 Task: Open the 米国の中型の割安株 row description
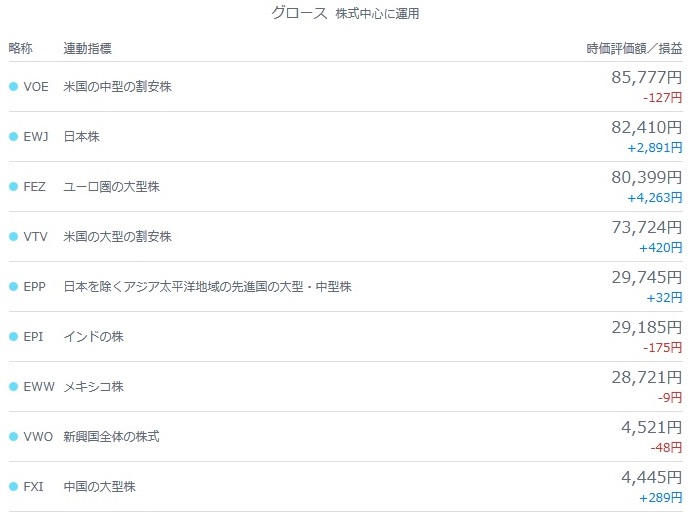pos(118,86)
